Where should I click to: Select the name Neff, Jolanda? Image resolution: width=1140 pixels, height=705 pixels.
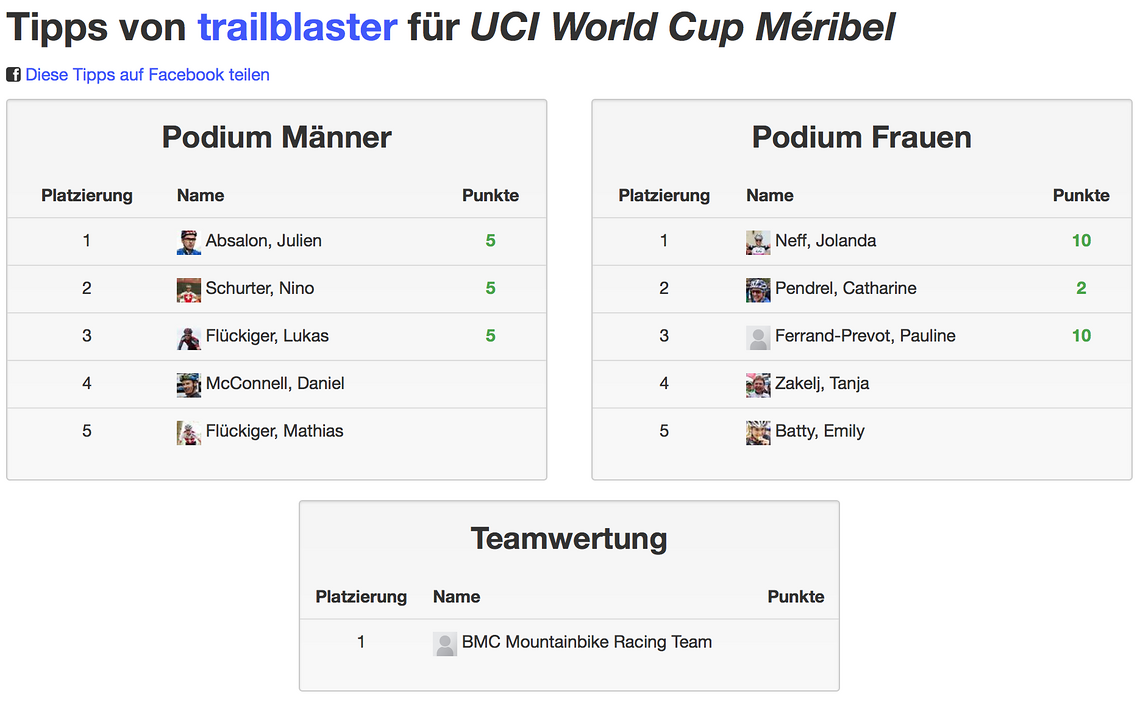(825, 241)
